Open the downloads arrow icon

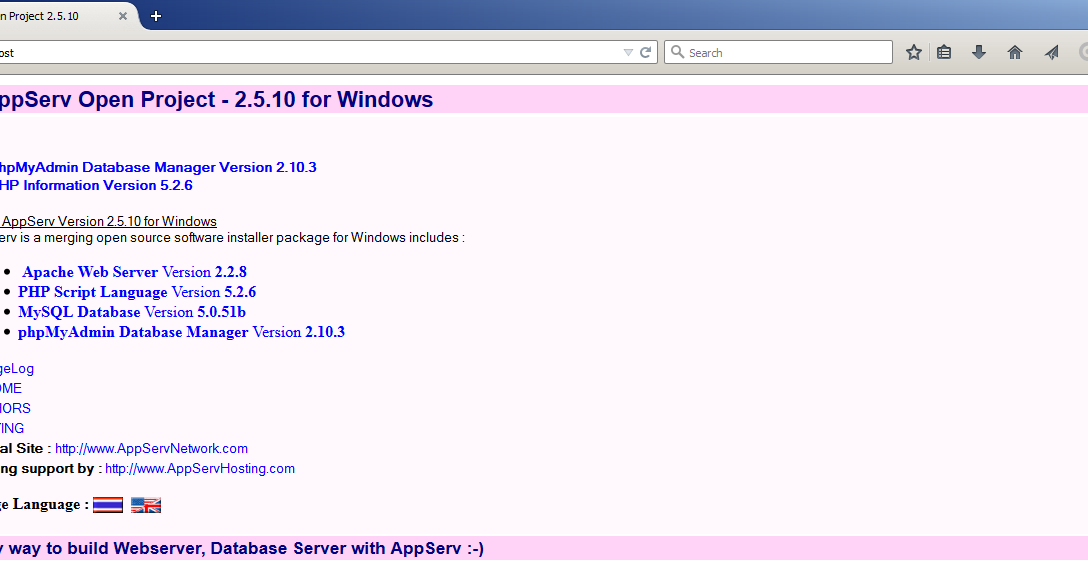[x=979, y=52]
